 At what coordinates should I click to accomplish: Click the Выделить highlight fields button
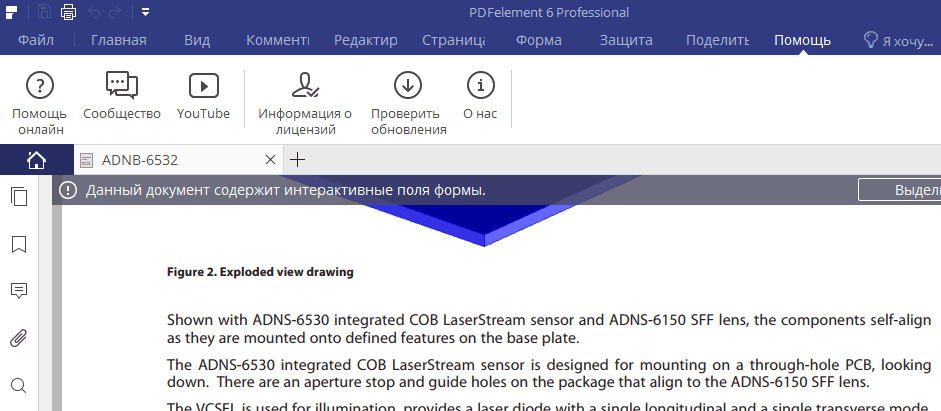(x=899, y=190)
